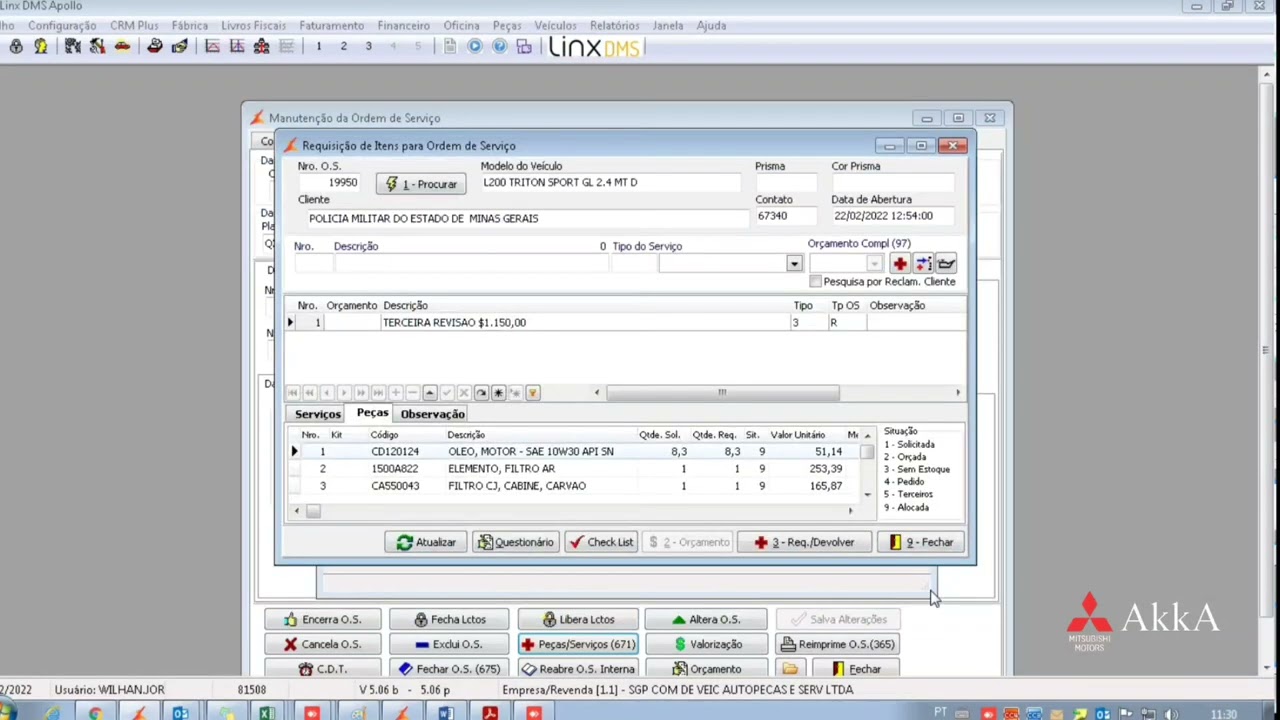Click Libera Lctos button in back window
Viewport: 1280px width, 720px height.
[577, 620]
